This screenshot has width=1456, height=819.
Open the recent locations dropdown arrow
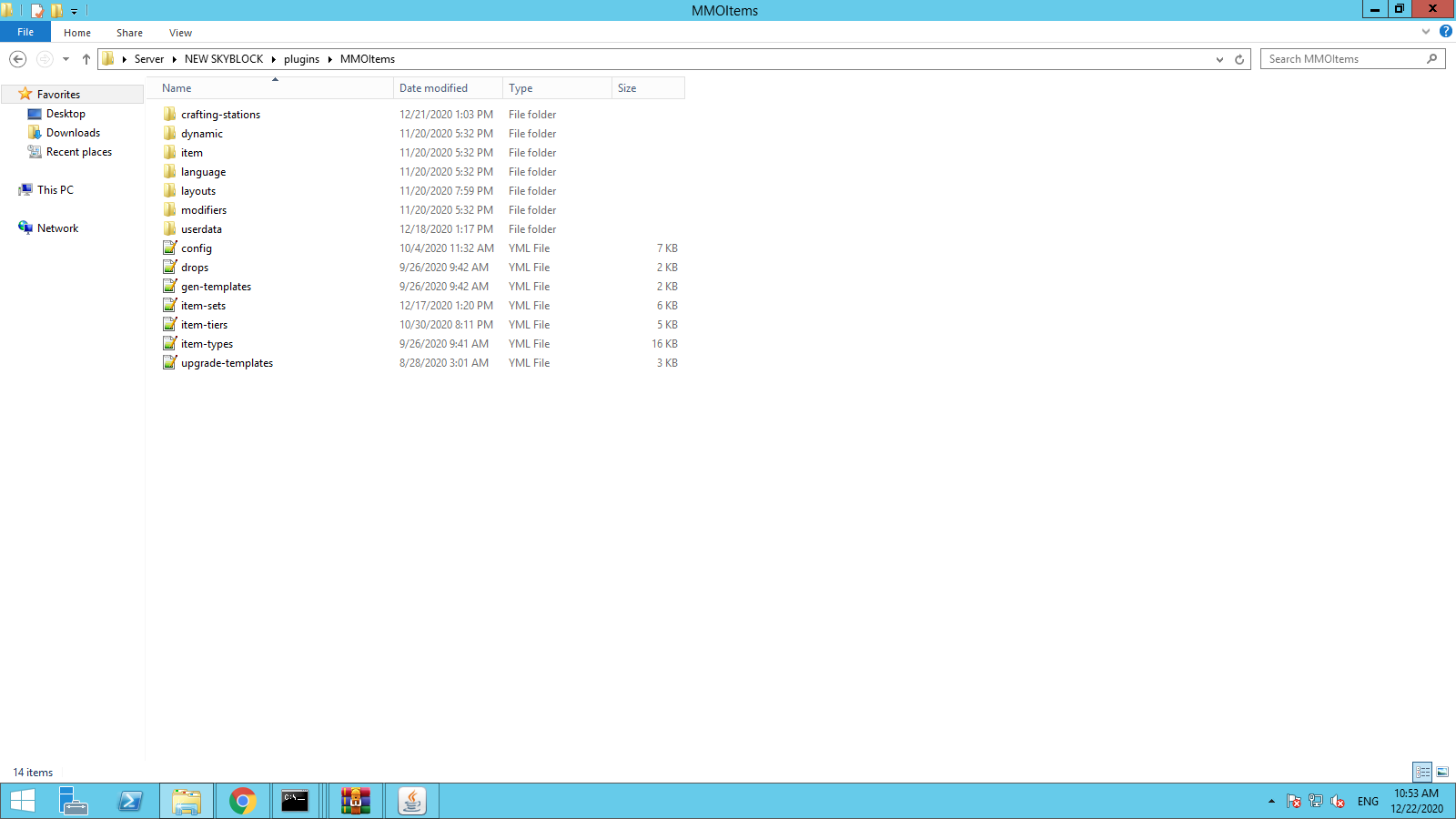tap(66, 59)
